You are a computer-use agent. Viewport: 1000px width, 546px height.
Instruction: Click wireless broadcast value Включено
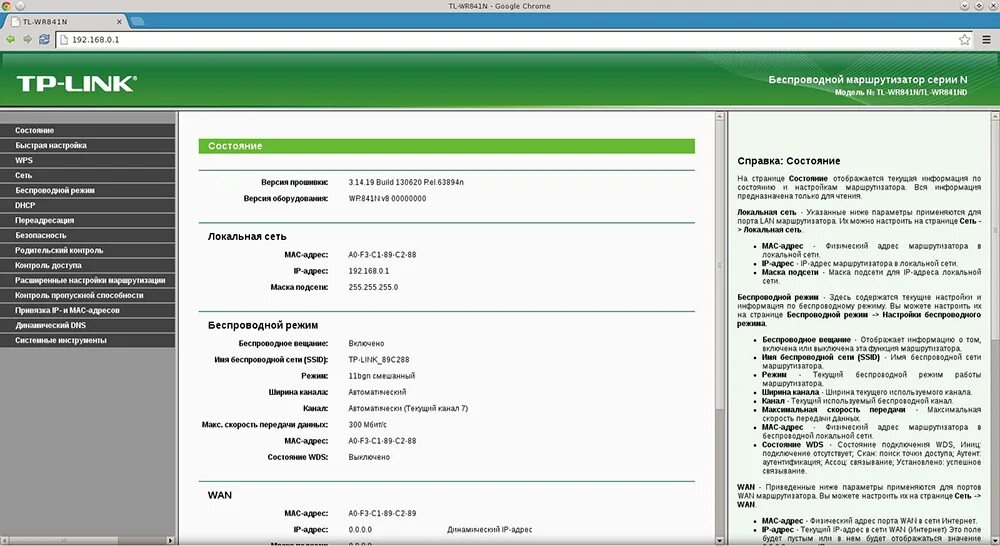(x=366, y=343)
